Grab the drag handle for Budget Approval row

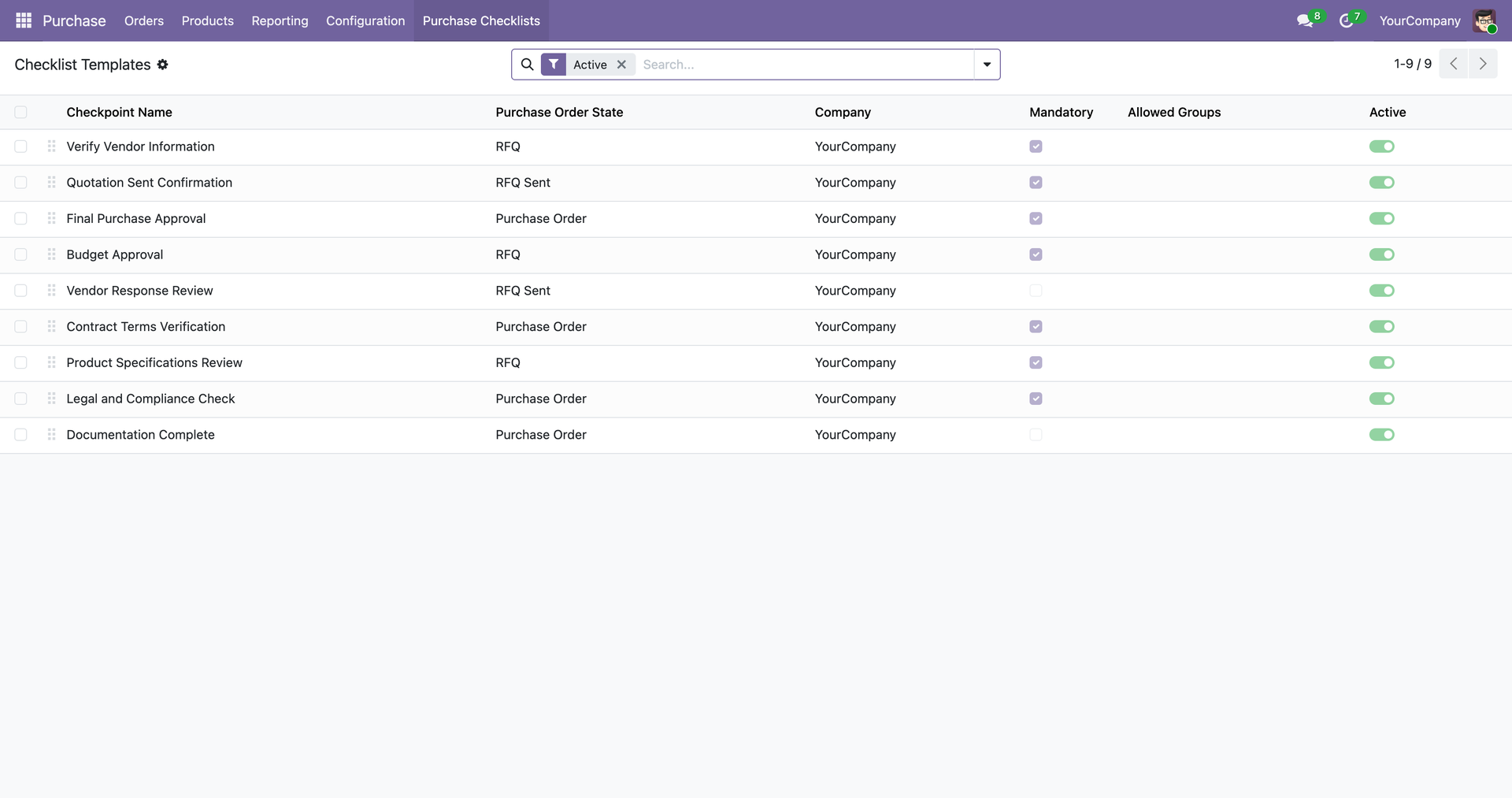click(51, 254)
